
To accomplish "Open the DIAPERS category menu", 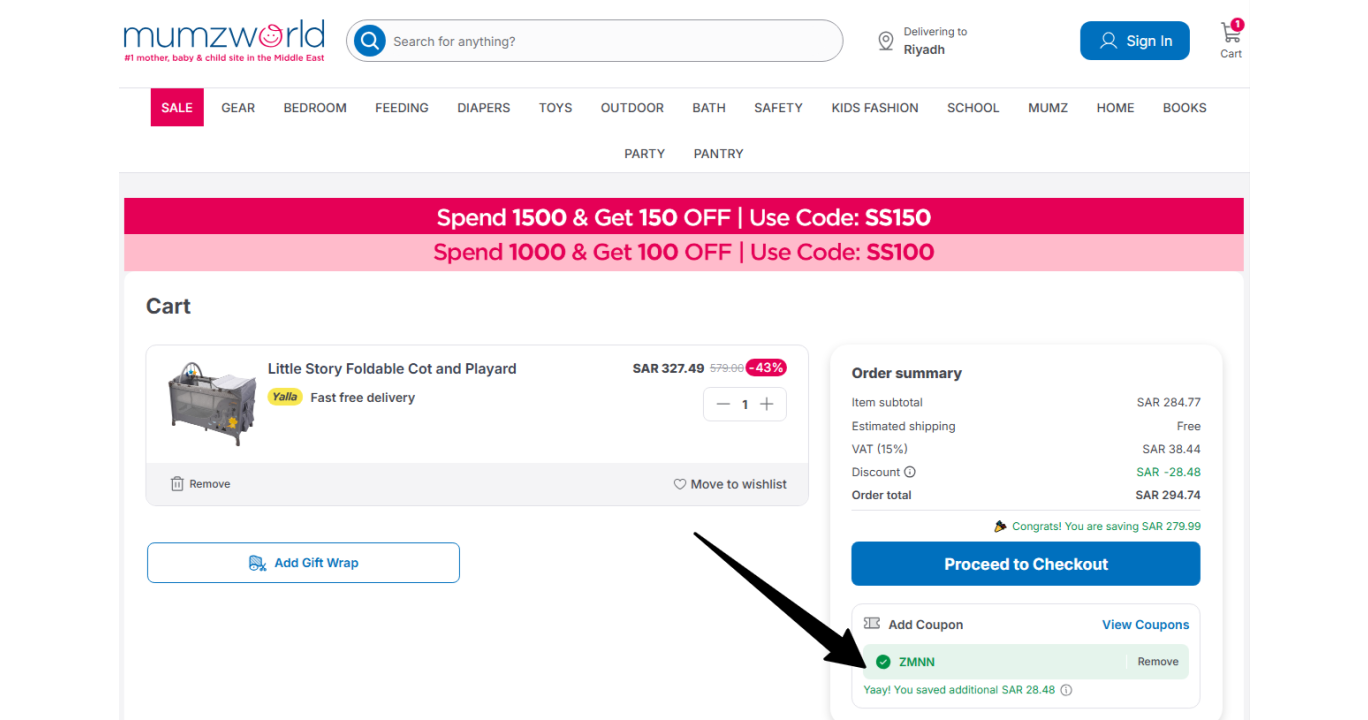I will [x=484, y=108].
